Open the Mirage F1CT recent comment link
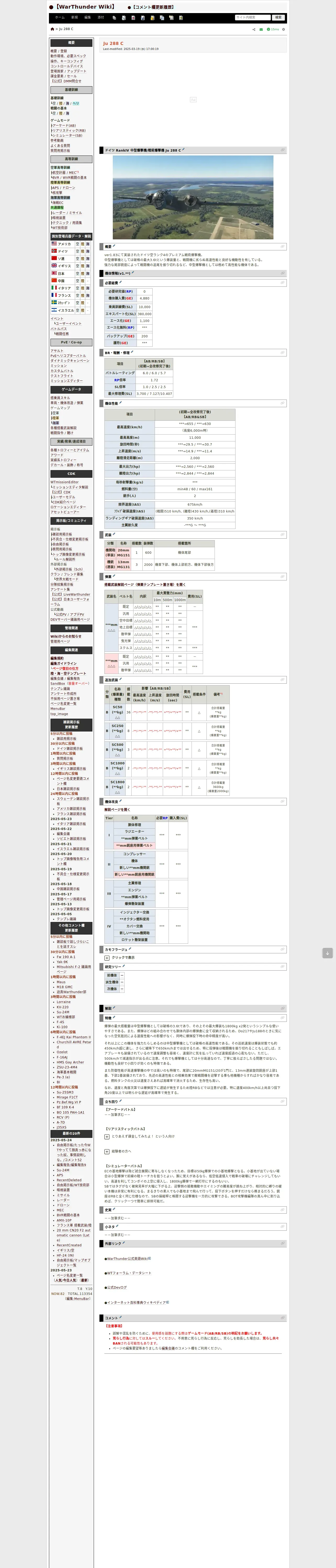The height and width of the screenshot is (1568, 336). (67, 1098)
